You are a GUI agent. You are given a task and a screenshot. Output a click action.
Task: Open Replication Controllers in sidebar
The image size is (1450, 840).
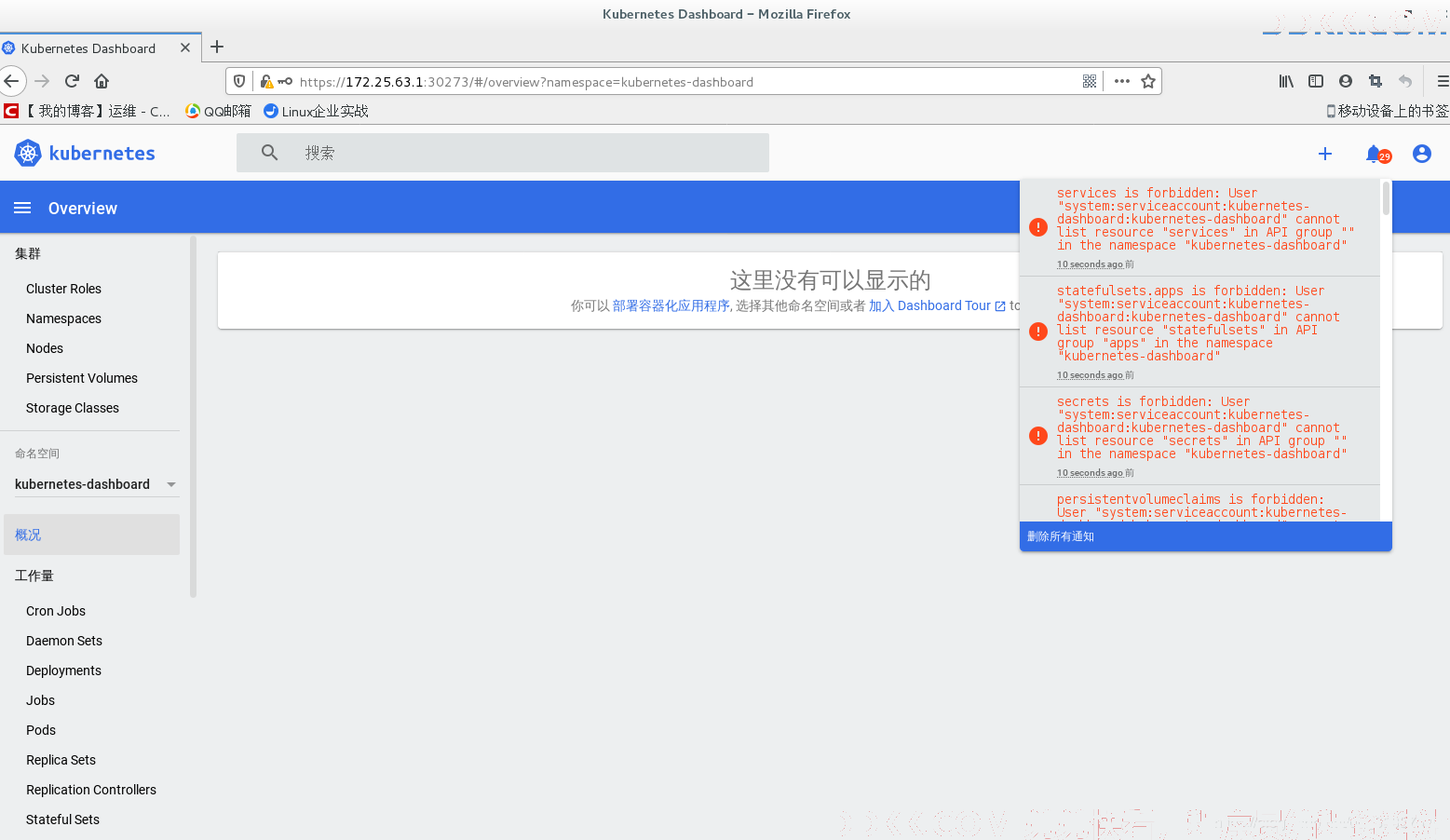[91, 790]
